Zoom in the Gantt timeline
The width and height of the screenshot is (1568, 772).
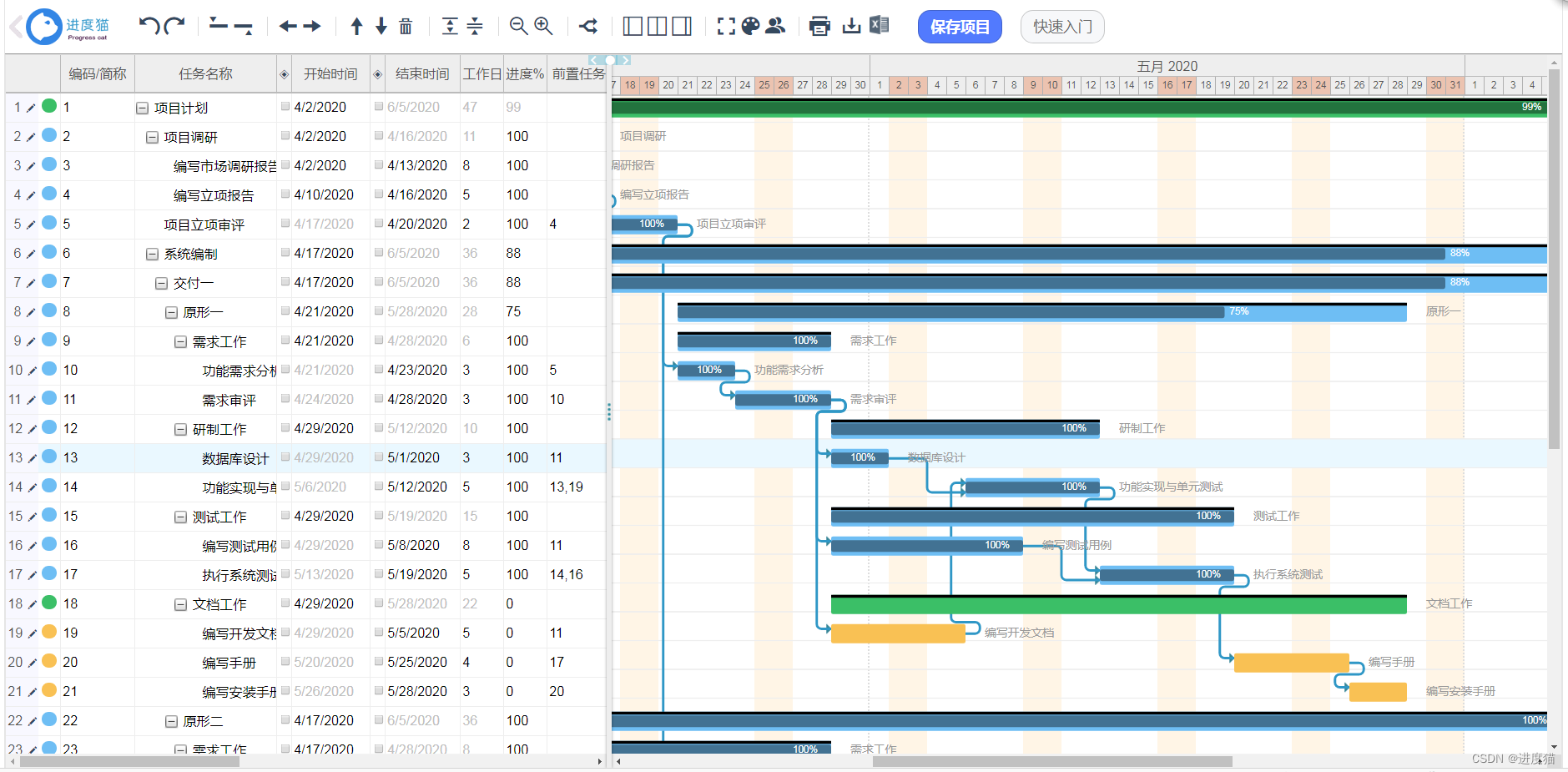(543, 27)
